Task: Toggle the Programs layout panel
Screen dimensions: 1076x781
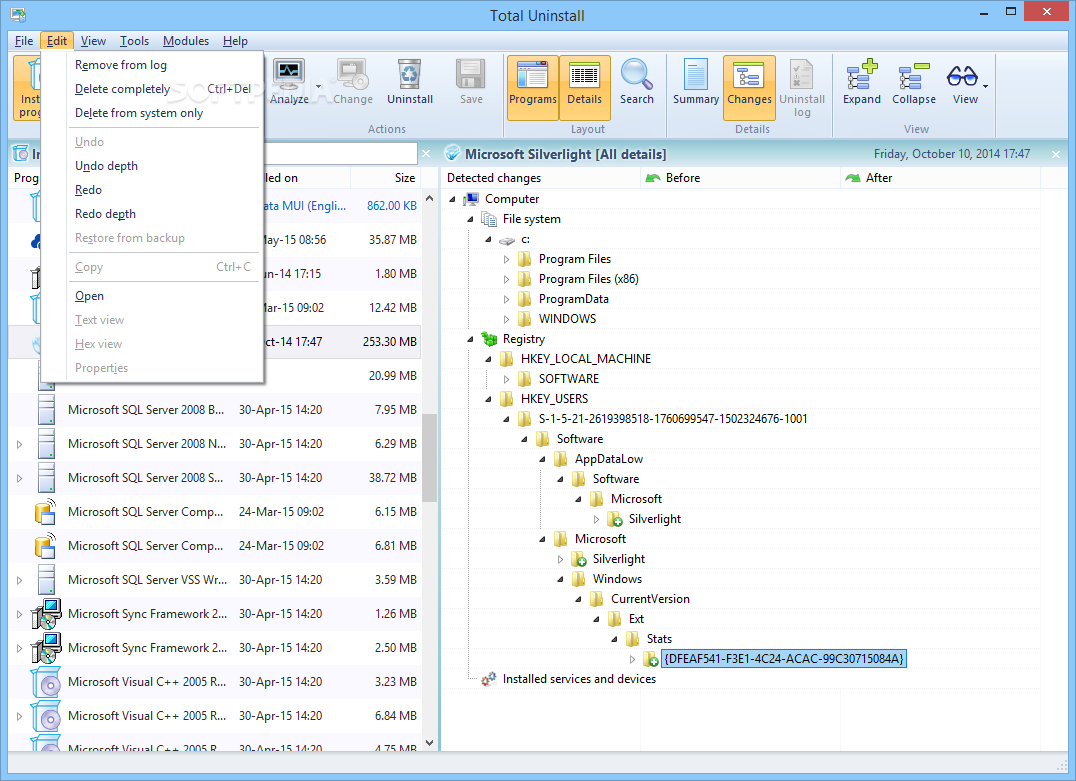Action: 533,87
